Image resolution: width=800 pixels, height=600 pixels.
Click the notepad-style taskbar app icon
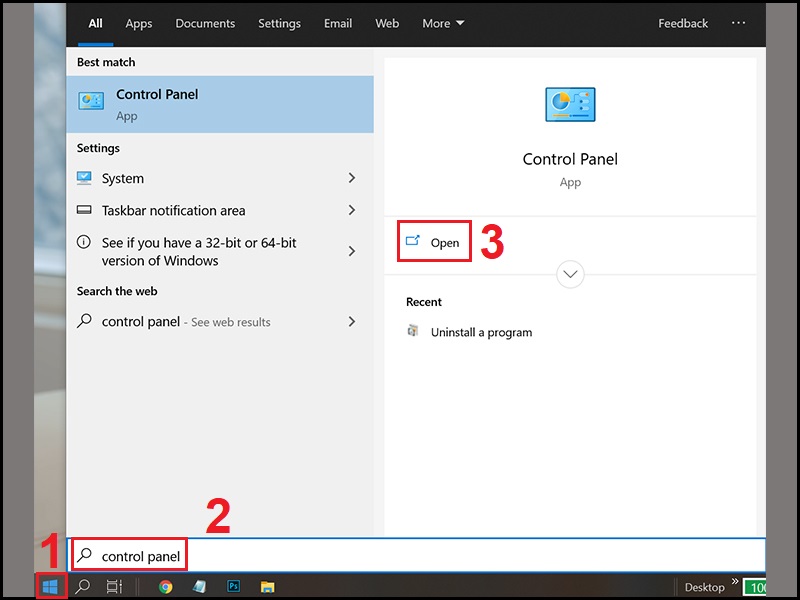[199, 587]
